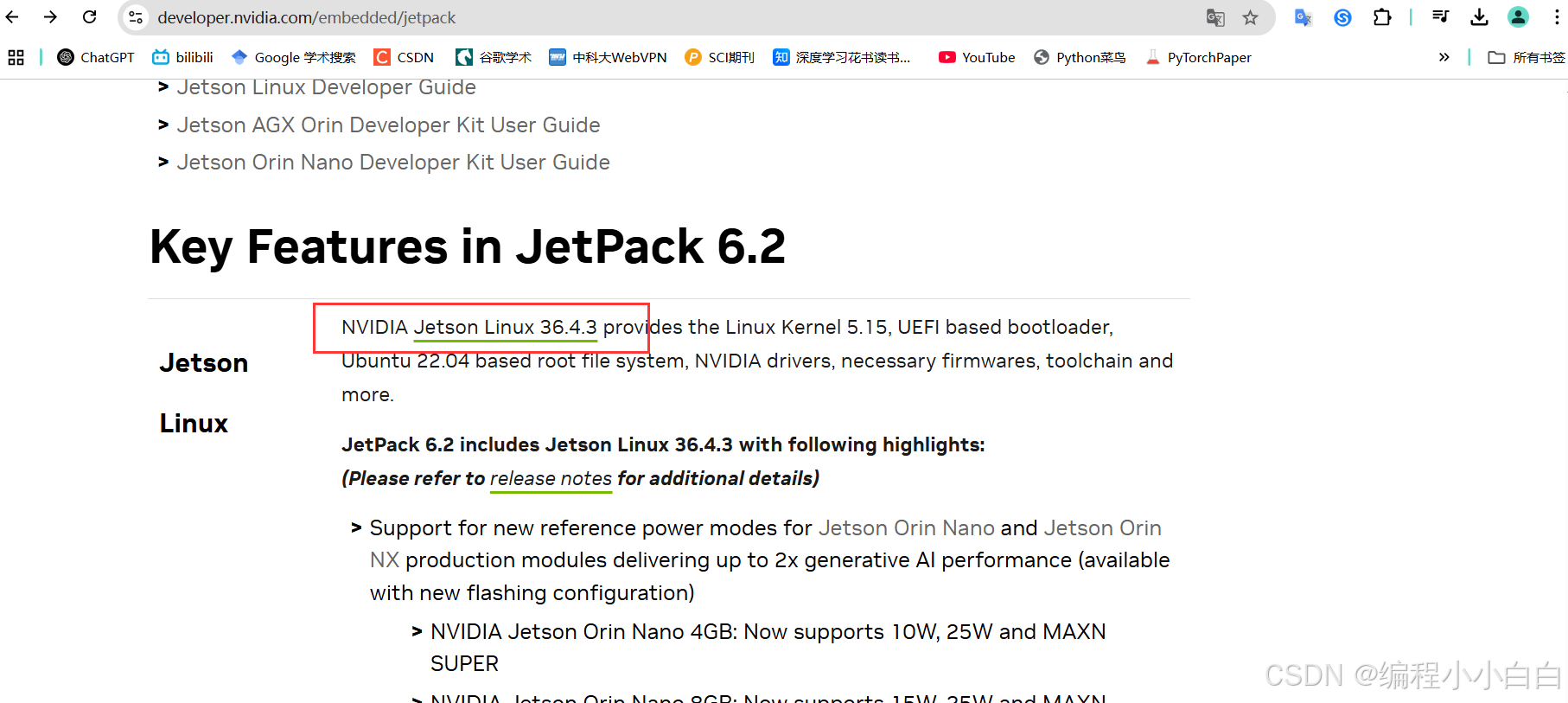Viewport: 1568px width, 703px height.
Task: Expand Jetson AGX Orin User Guide chevron
Action: tap(163, 125)
